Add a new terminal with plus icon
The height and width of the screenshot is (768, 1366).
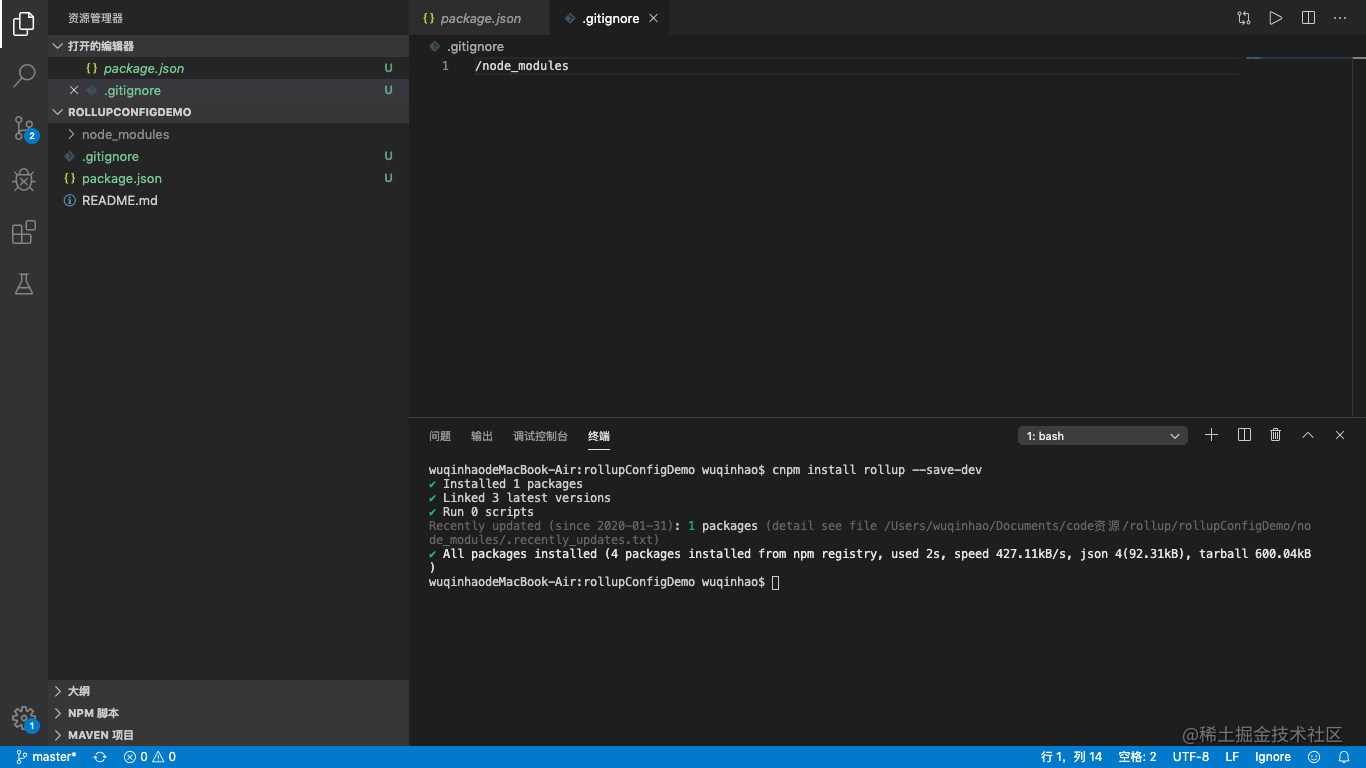[1211, 435]
